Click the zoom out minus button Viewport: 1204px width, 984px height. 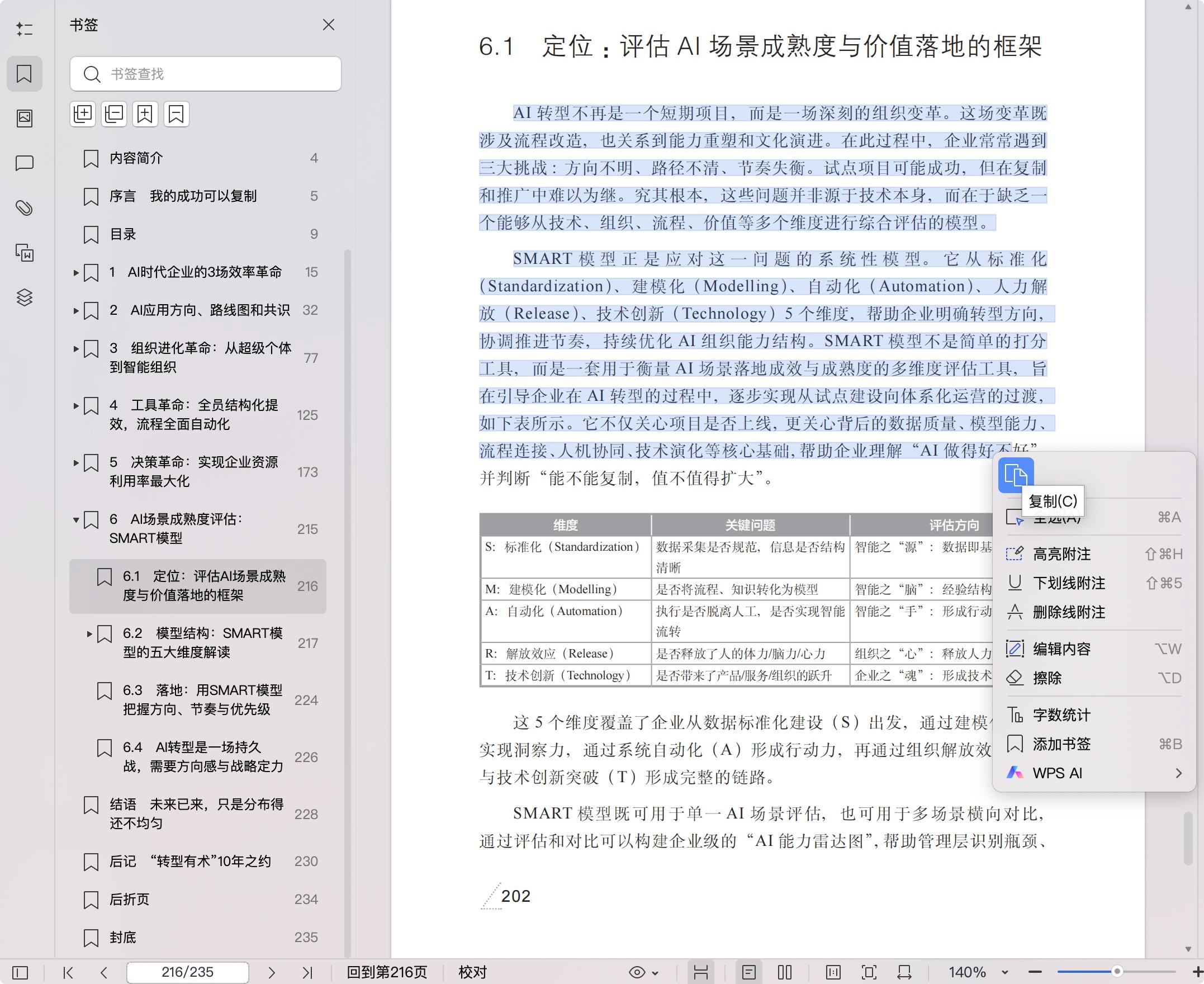pos(1035,973)
